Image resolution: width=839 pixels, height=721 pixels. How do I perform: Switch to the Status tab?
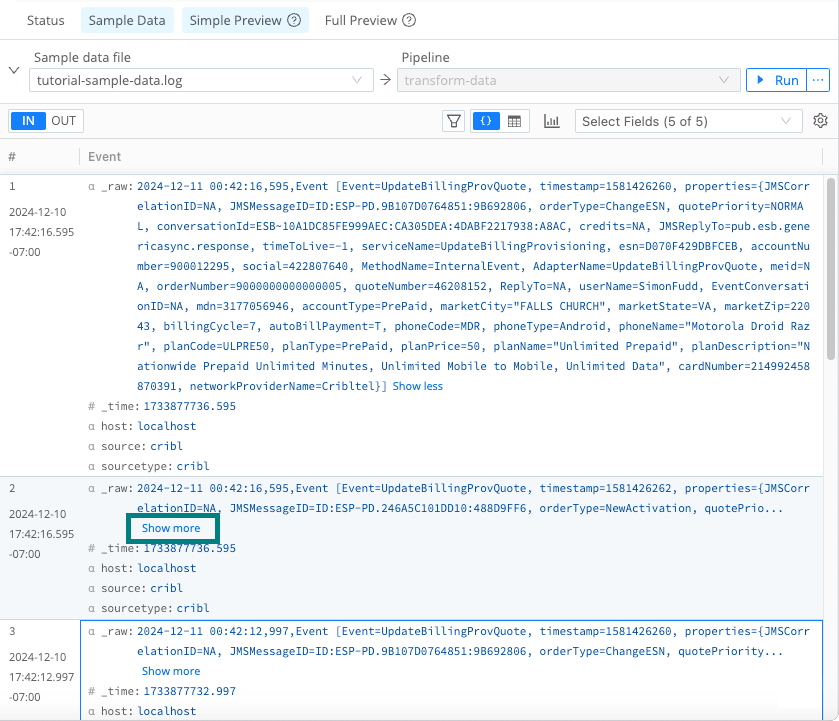point(44,20)
